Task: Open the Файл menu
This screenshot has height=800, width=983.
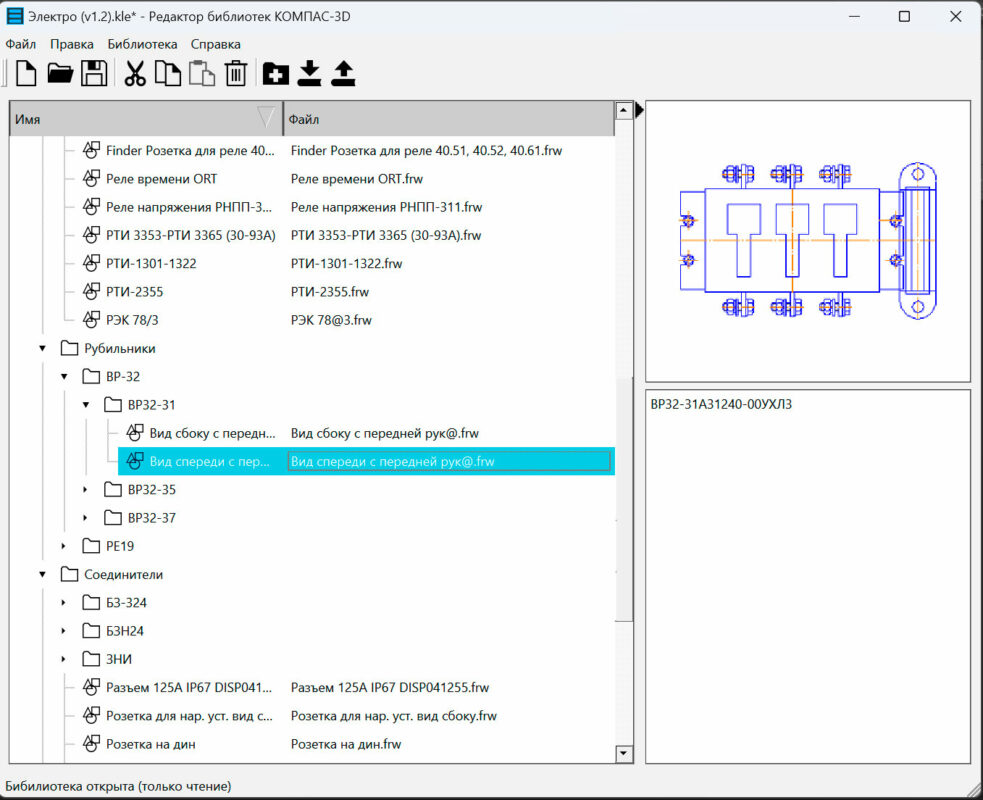Action: (21, 44)
